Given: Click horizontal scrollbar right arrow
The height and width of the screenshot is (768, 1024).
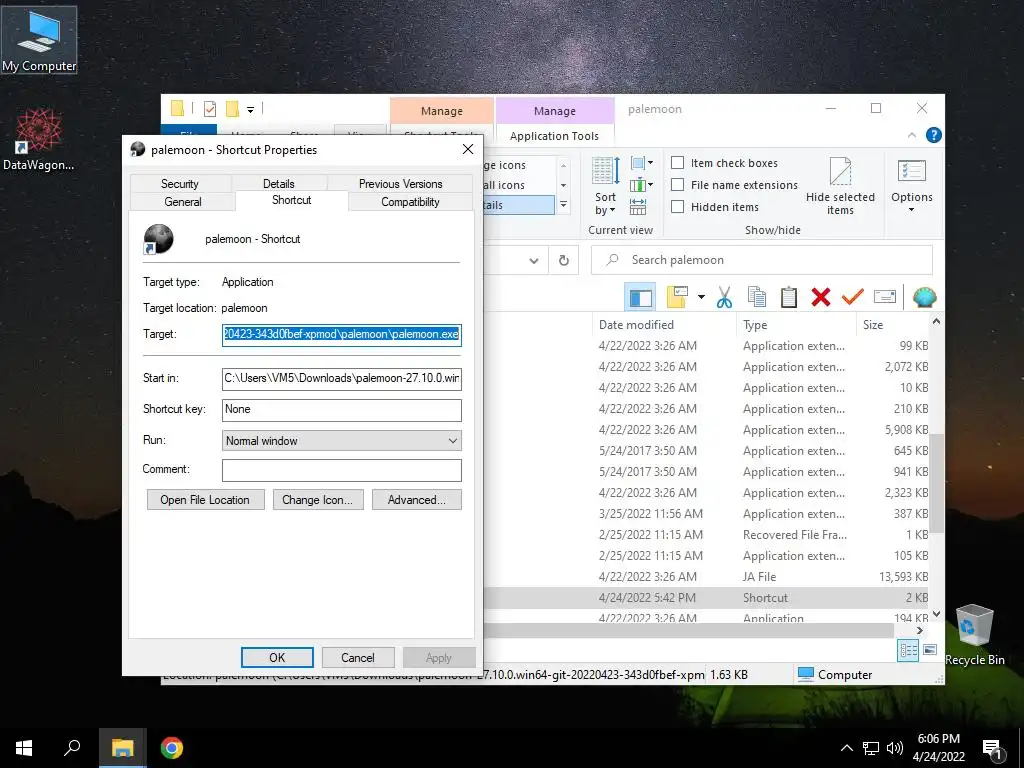Looking at the screenshot, I should pyautogui.click(x=920, y=630).
